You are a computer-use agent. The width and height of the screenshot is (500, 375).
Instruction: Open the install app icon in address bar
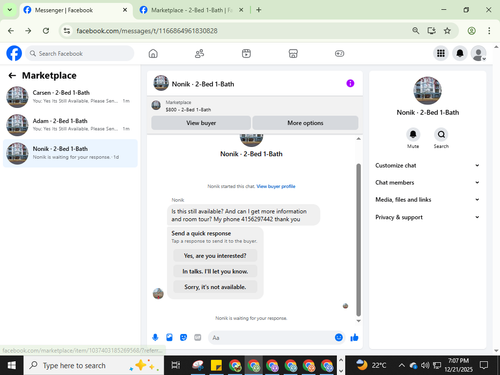431,31
